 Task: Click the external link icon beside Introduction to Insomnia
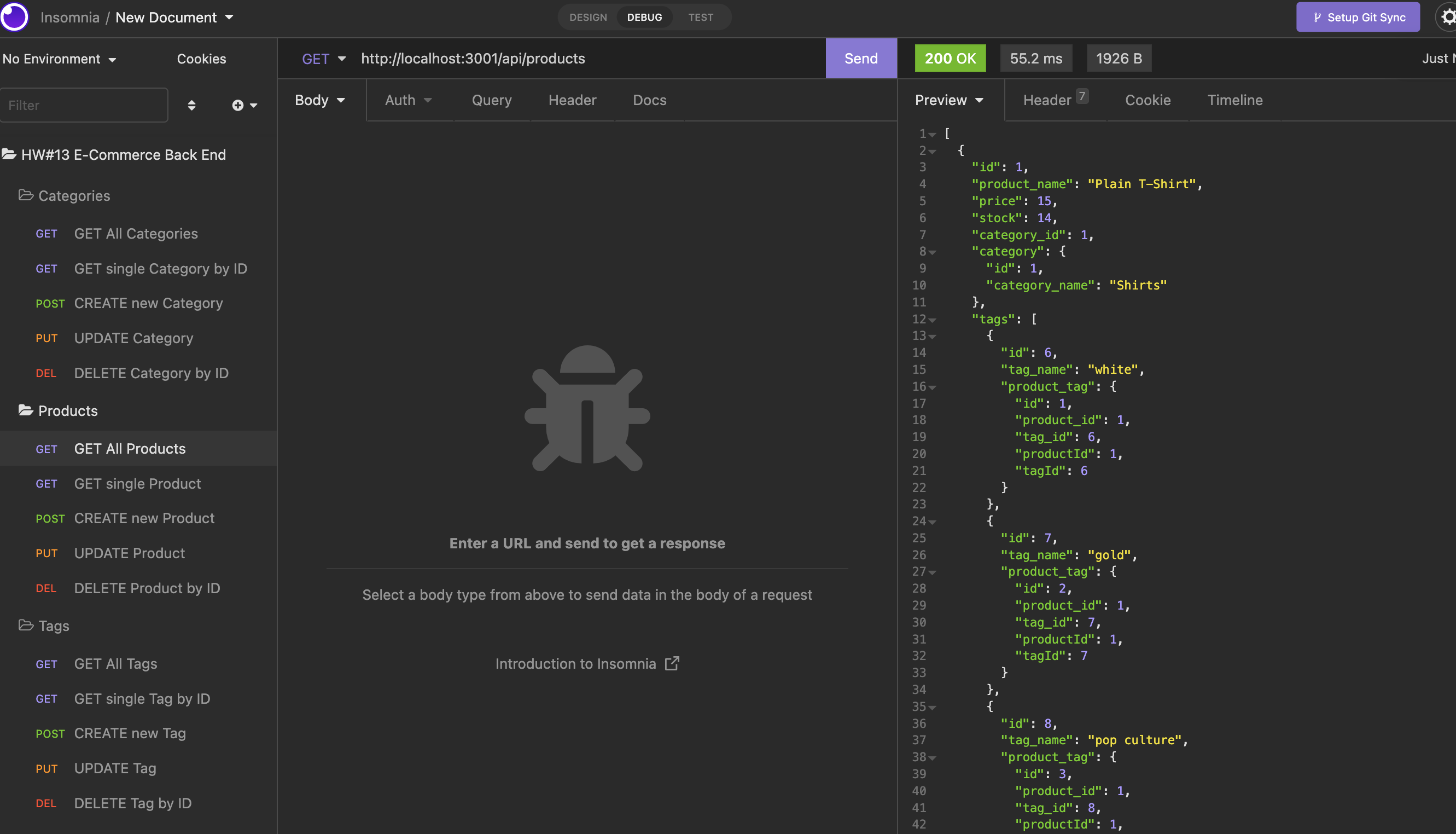click(x=672, y=663)
